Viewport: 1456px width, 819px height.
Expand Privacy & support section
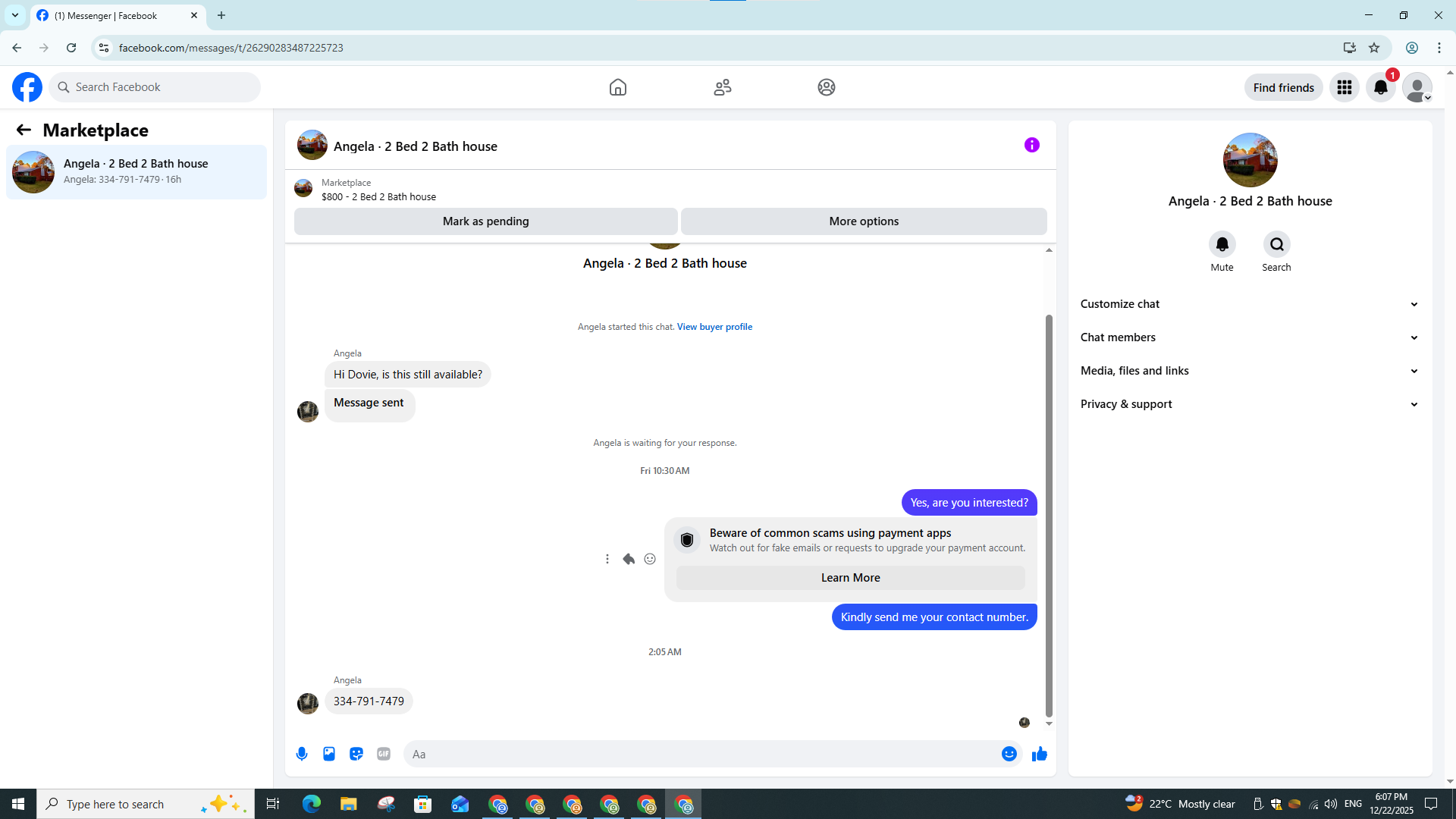(x=1249, y=404)
